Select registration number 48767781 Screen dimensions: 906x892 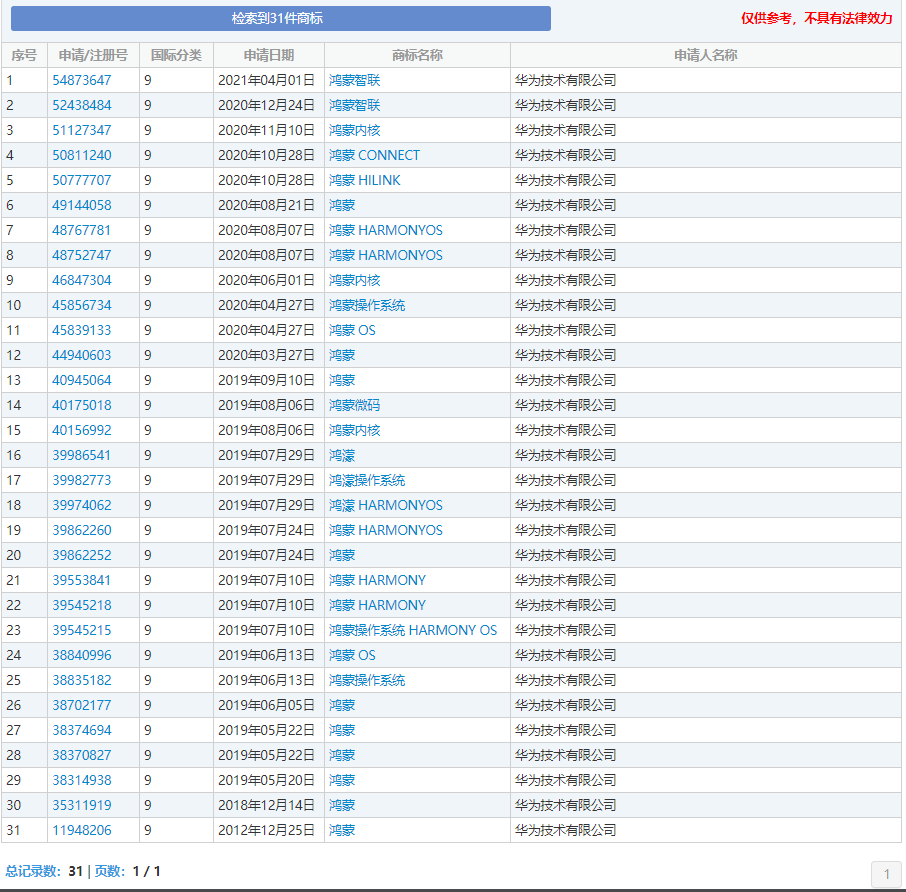(x=81, y=230)
